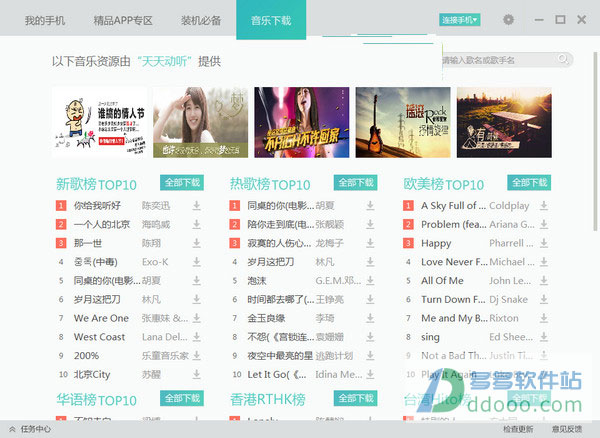Viewport: 600px width, 438px height.
Task: Open the 不HIGH不许回家 banner
Action: 302,122
